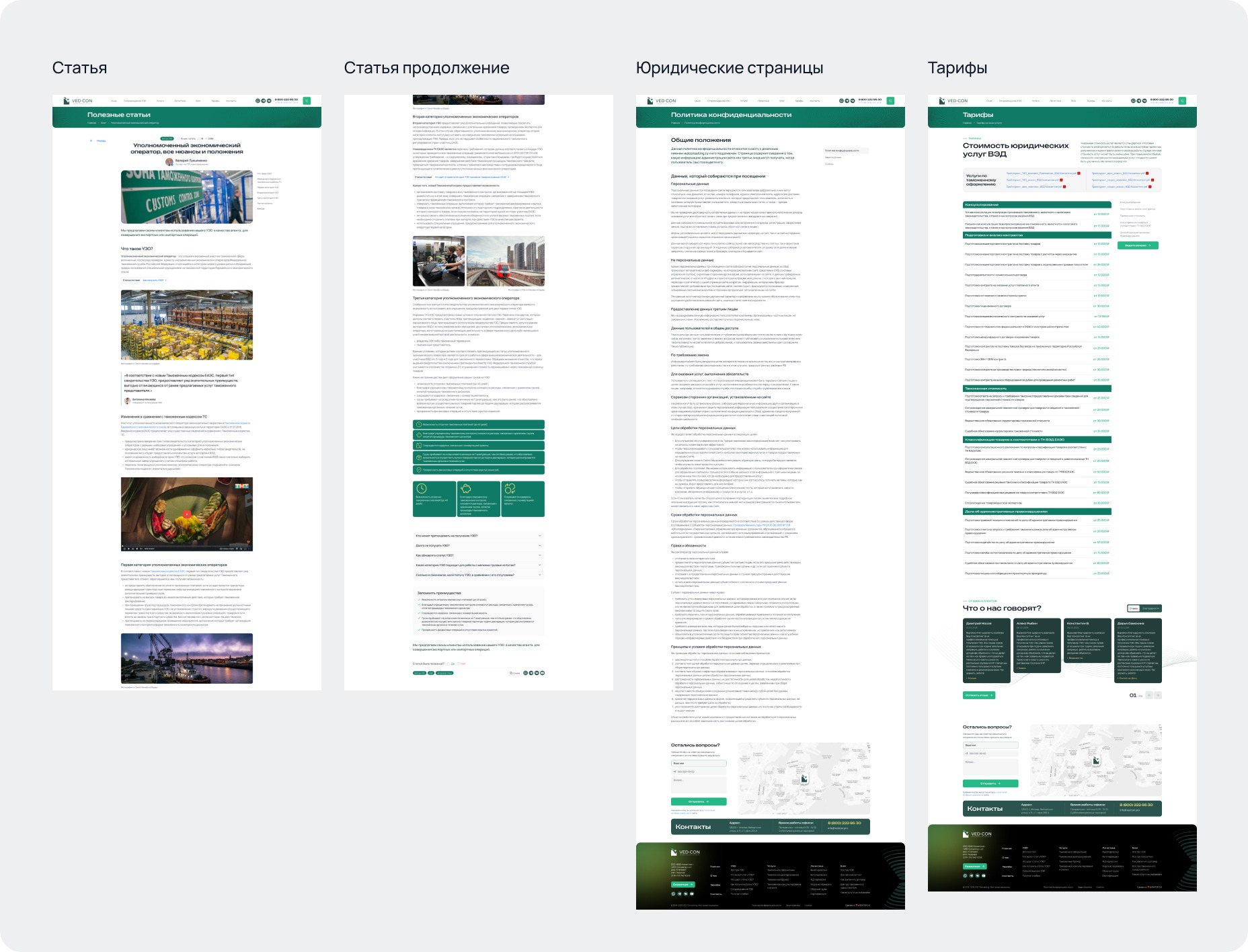Open Услуги menu in Статья header
Image resolution: width=1248 pixels, height=952 pixels.
coord(161,101)
